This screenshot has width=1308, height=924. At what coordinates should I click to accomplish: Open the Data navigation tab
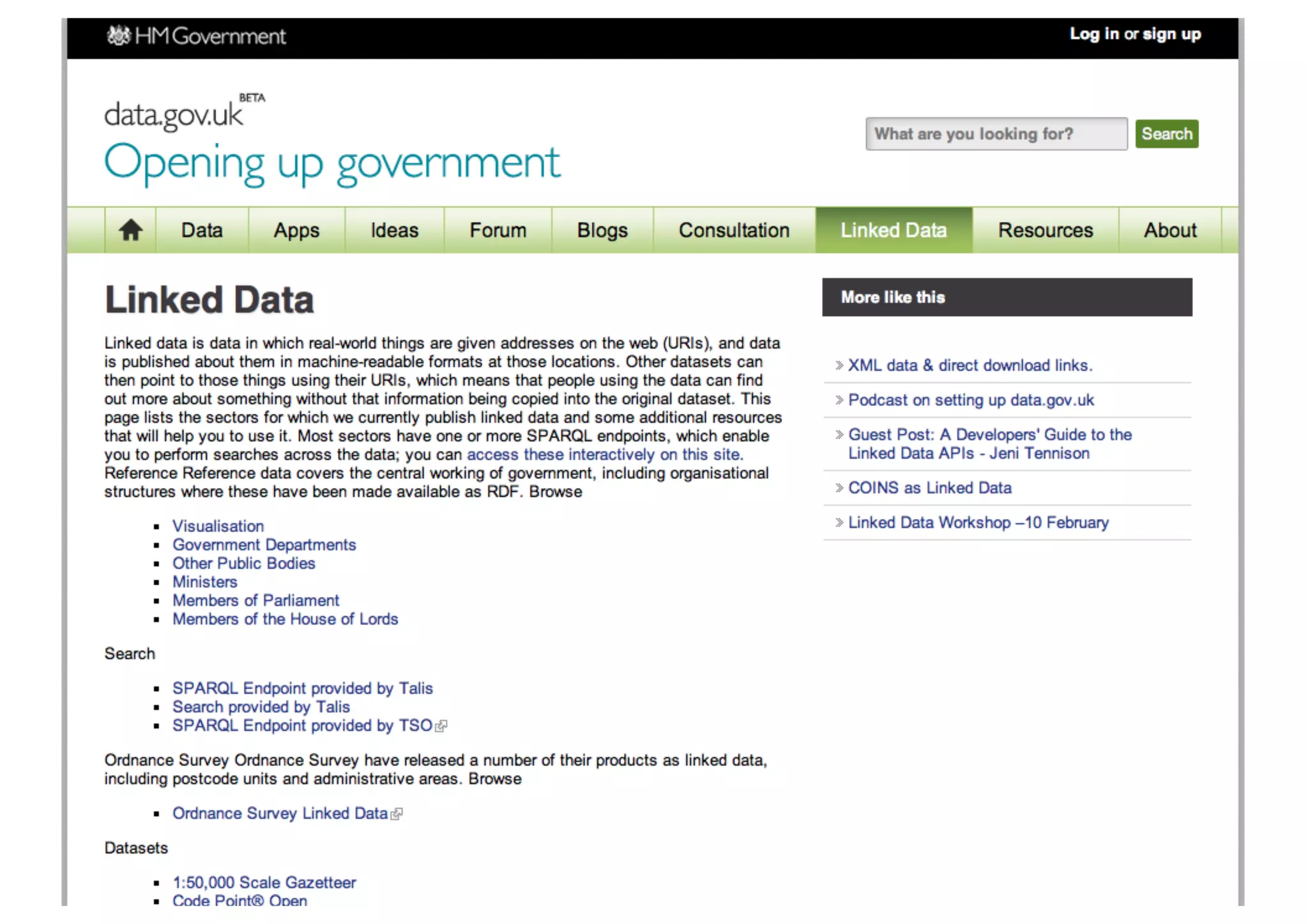(202, 230)
